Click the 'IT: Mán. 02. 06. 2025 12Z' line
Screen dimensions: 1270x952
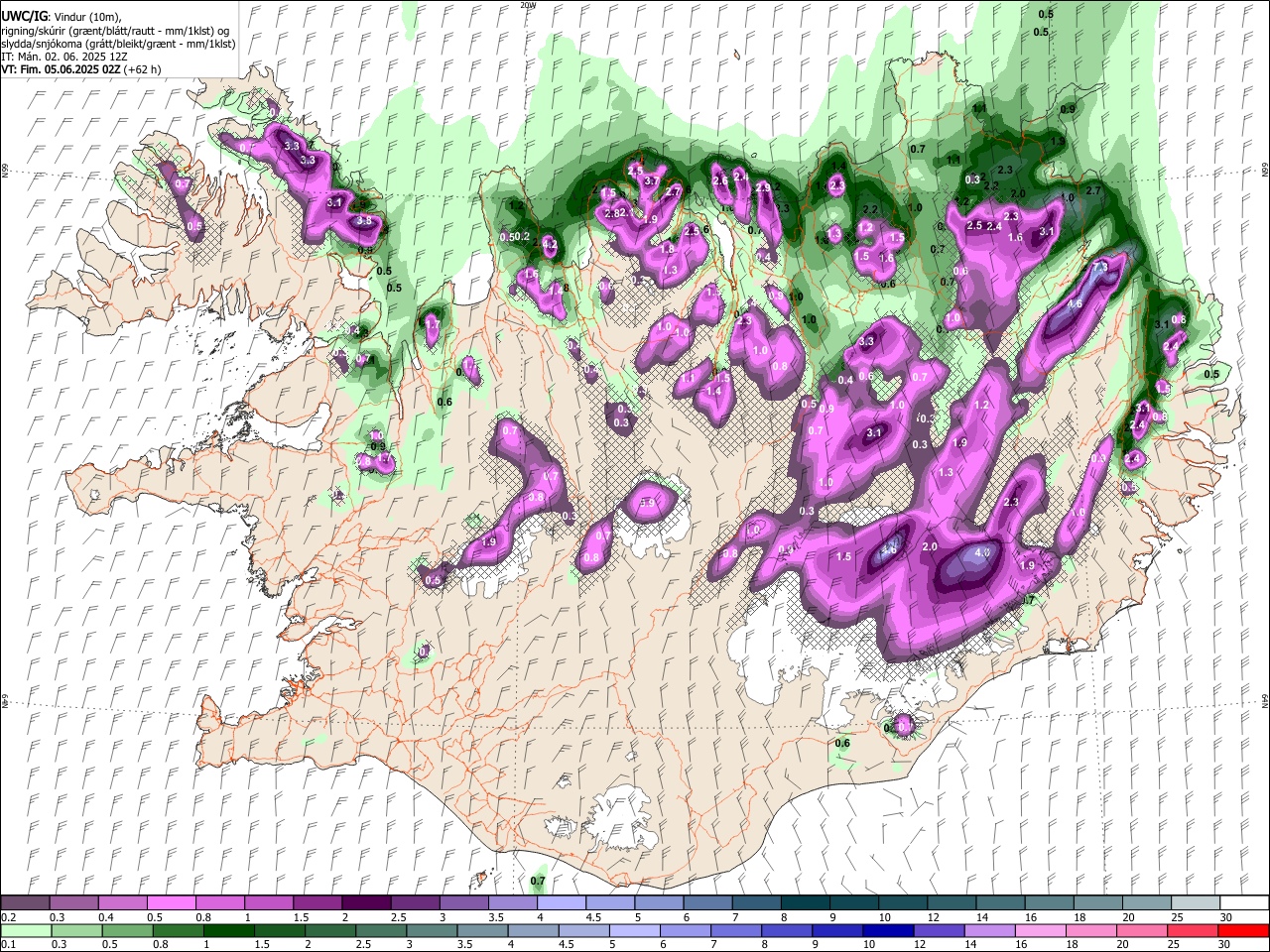(x=64, y=57)
